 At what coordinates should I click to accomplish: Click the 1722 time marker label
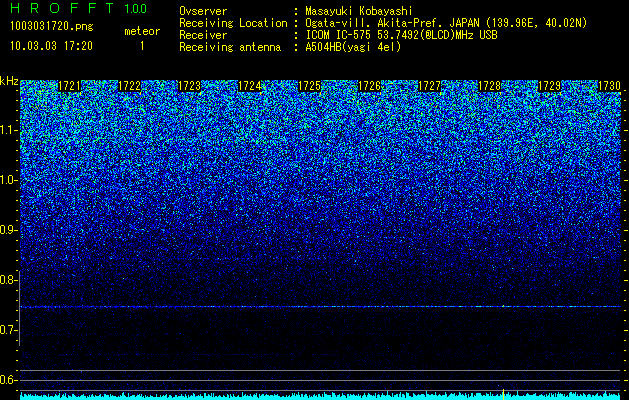[x=130, y=86]
